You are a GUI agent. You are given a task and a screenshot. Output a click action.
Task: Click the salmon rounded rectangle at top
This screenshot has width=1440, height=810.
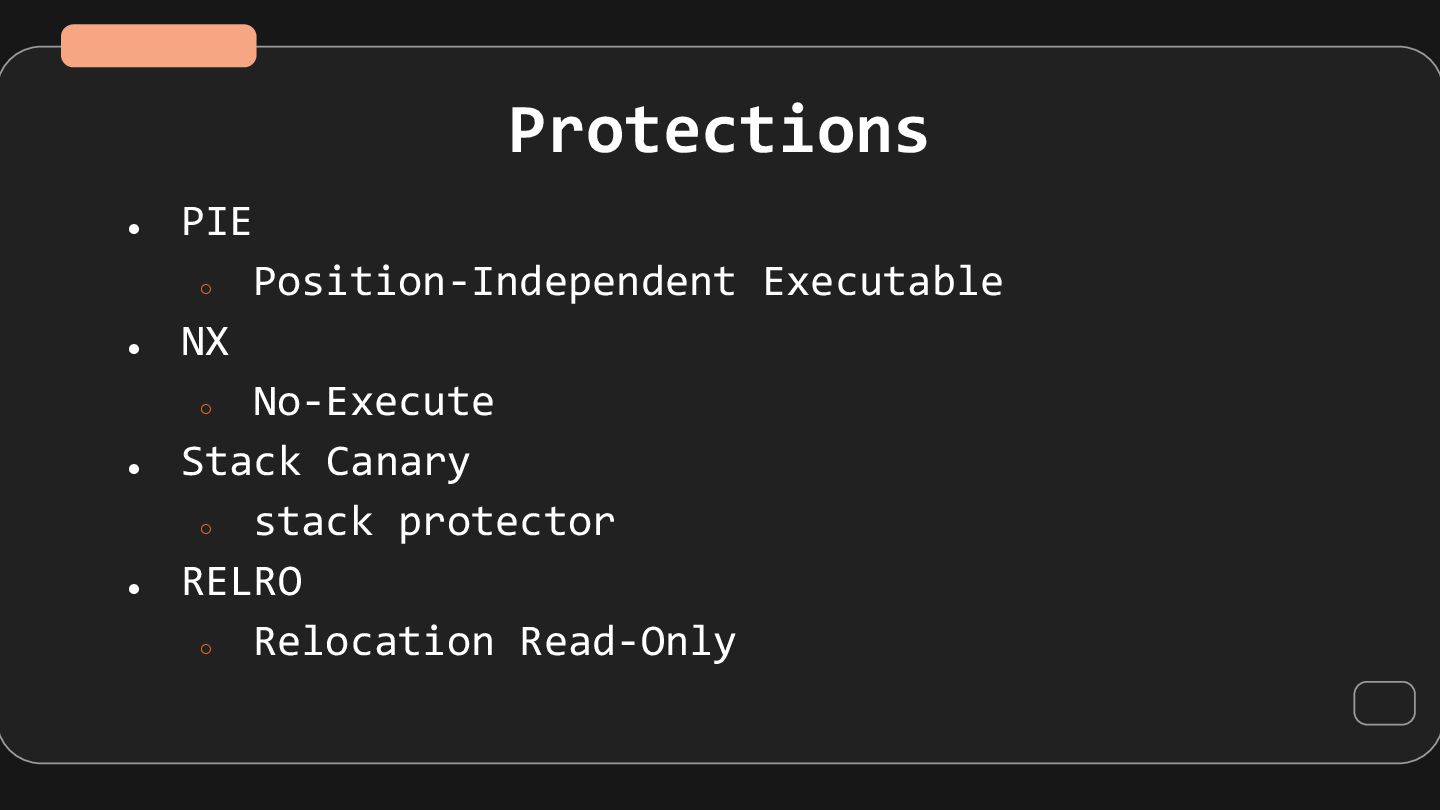[159, 46]
